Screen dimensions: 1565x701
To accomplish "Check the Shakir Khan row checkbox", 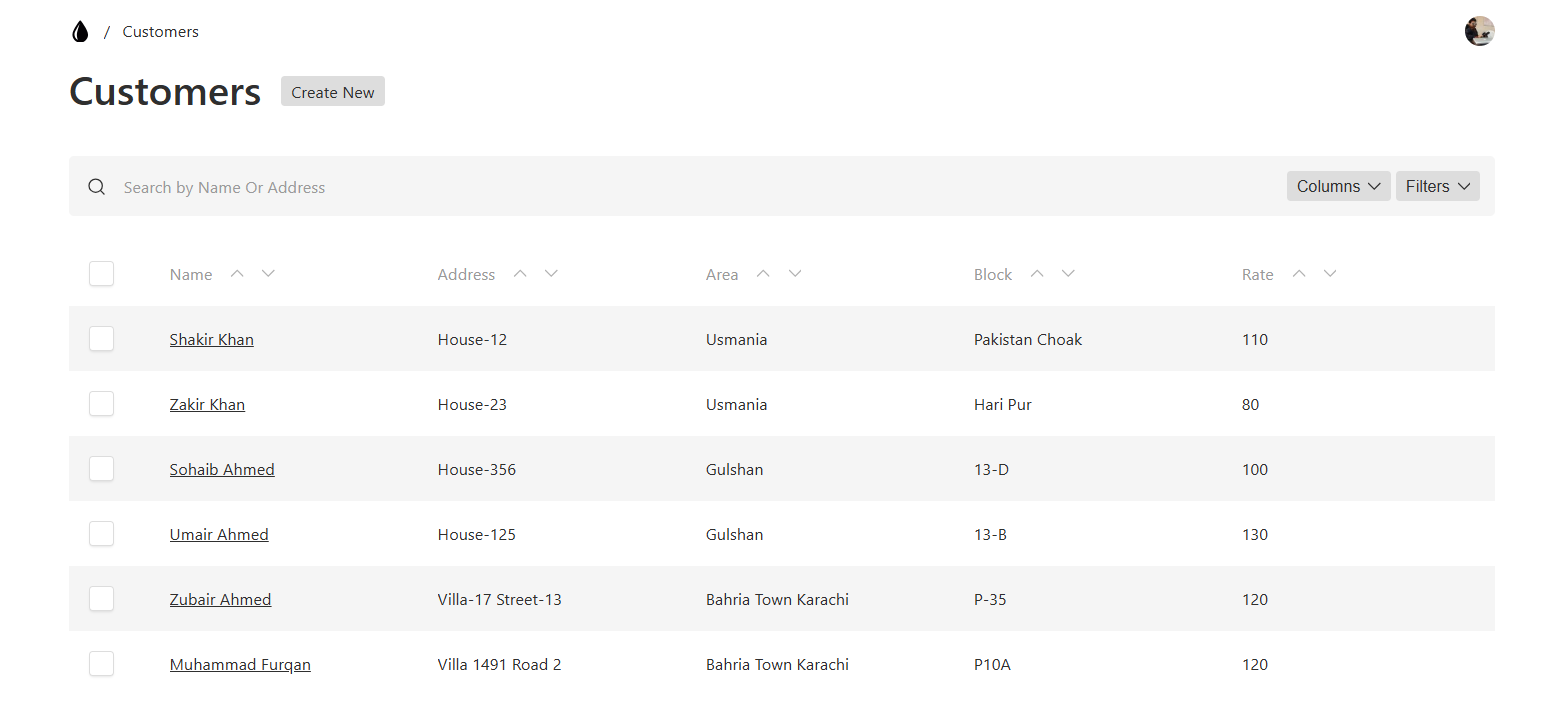I will point(101,339).
